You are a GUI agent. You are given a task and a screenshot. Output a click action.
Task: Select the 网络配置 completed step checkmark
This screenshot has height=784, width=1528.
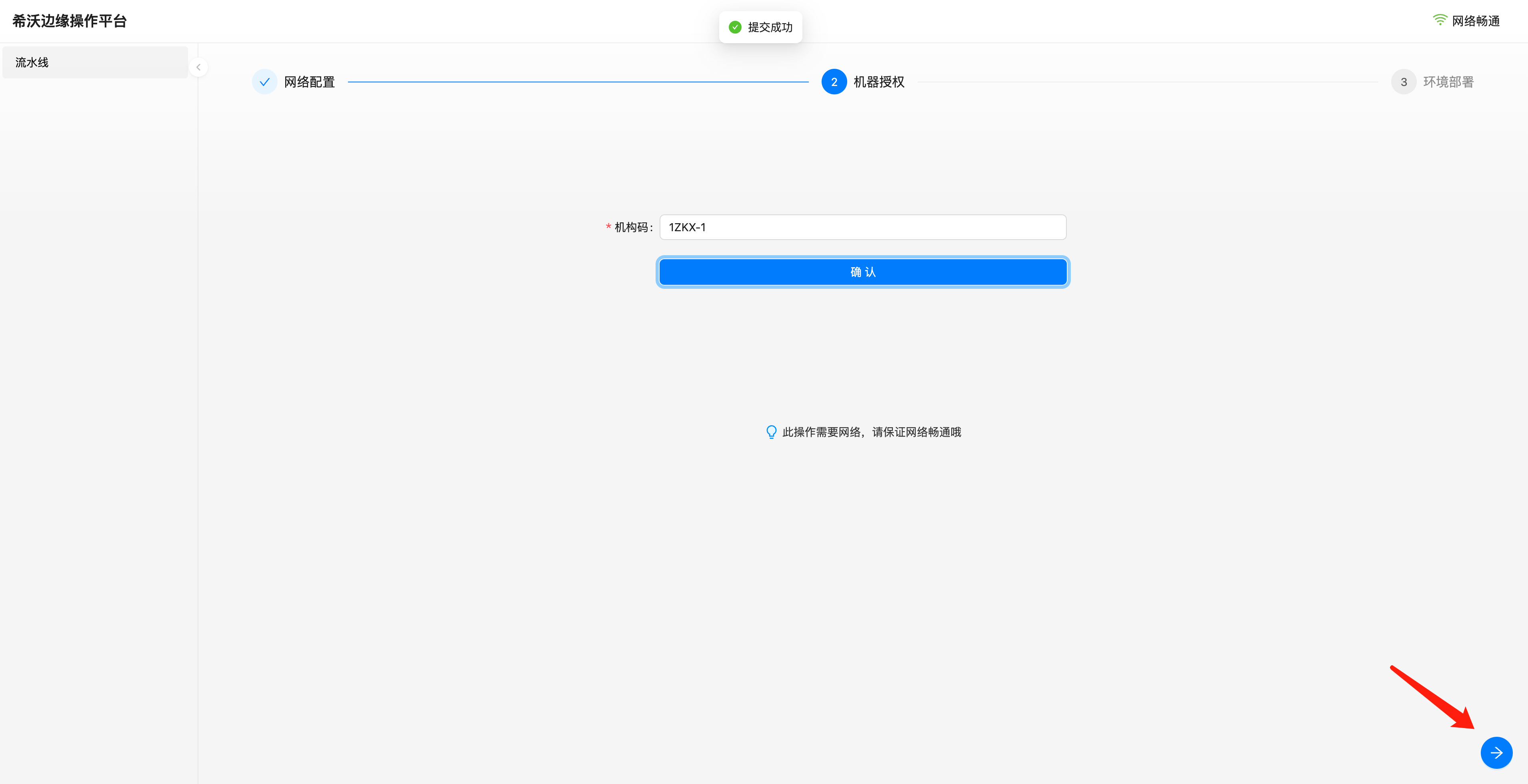click(264, 82)
